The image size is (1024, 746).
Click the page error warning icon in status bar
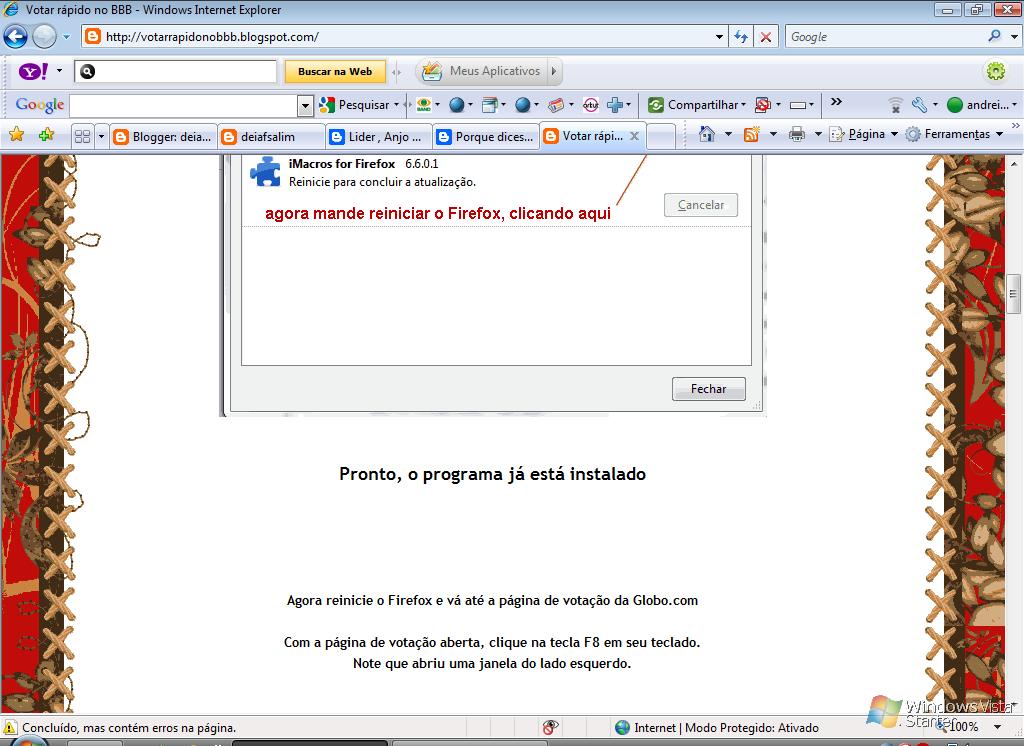tap(10, 728)
